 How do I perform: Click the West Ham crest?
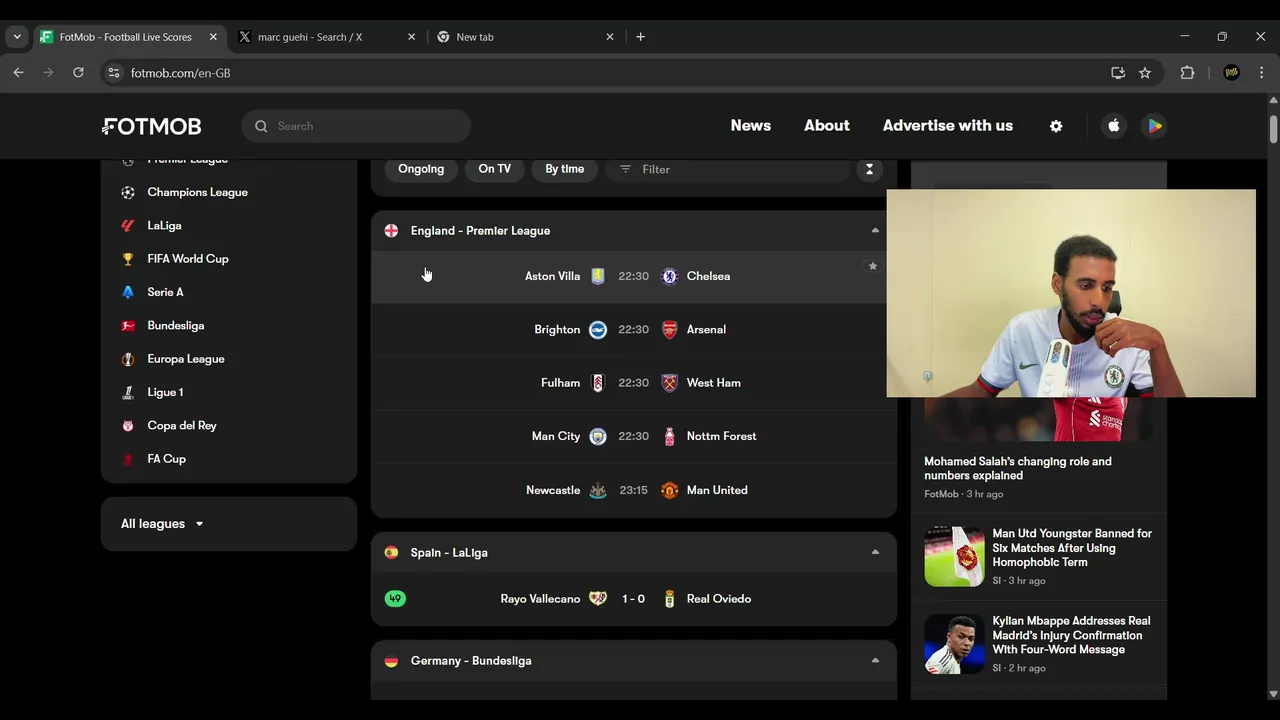coord(670,383)
